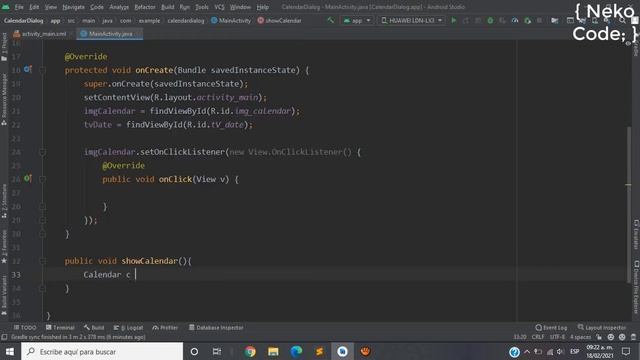Image resolution: width=640 pixels, height=360 pixels.
Task: Open the profiler gauge icon in the toolbar
Action: point(515,20)
